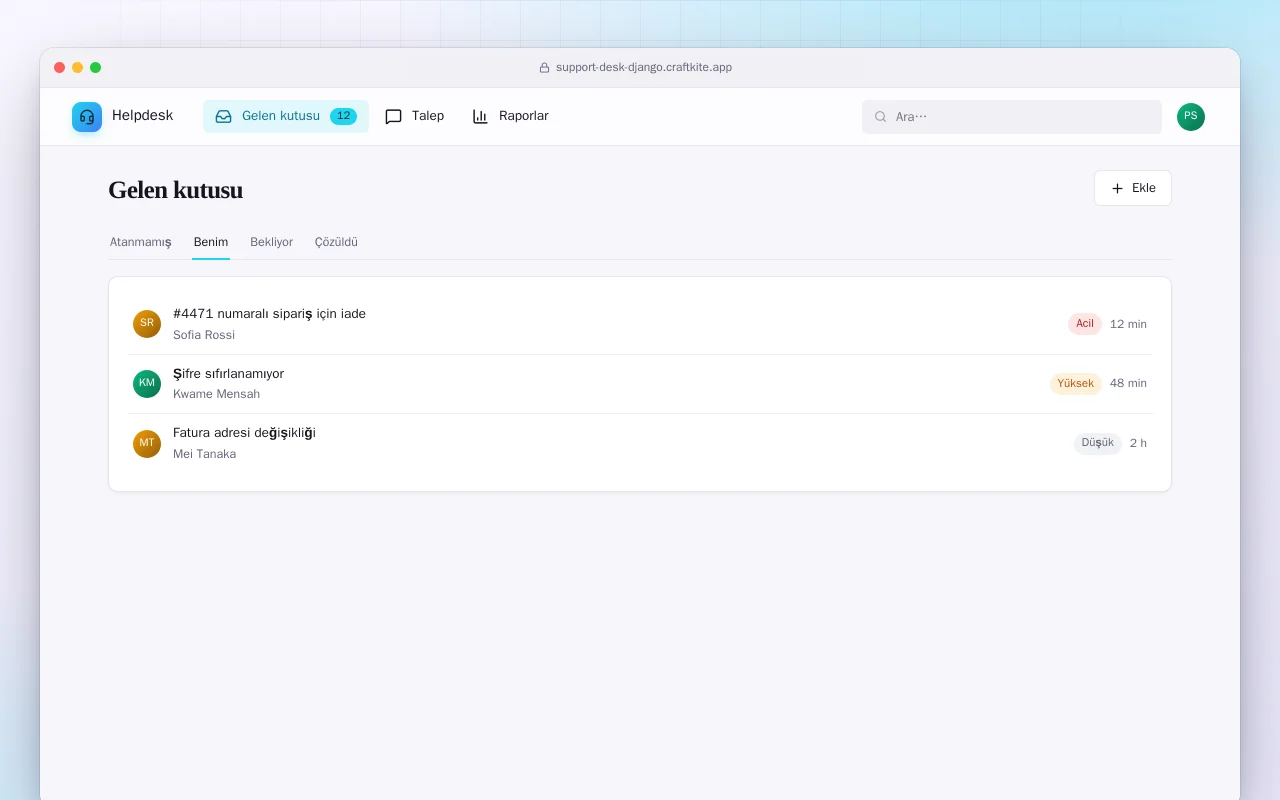The image size is (1280, 800).
Task: Click the red close window button
Action: (x=60, y=68)
